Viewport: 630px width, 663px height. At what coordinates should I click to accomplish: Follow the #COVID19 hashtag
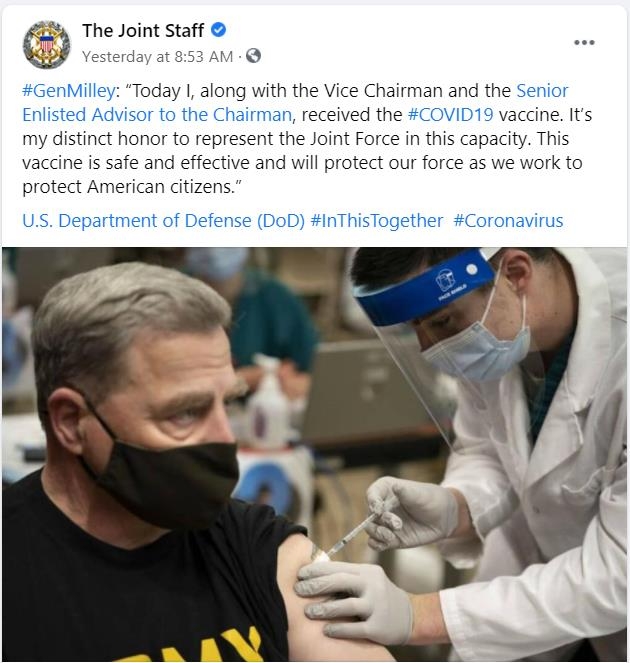pos(450,115)
